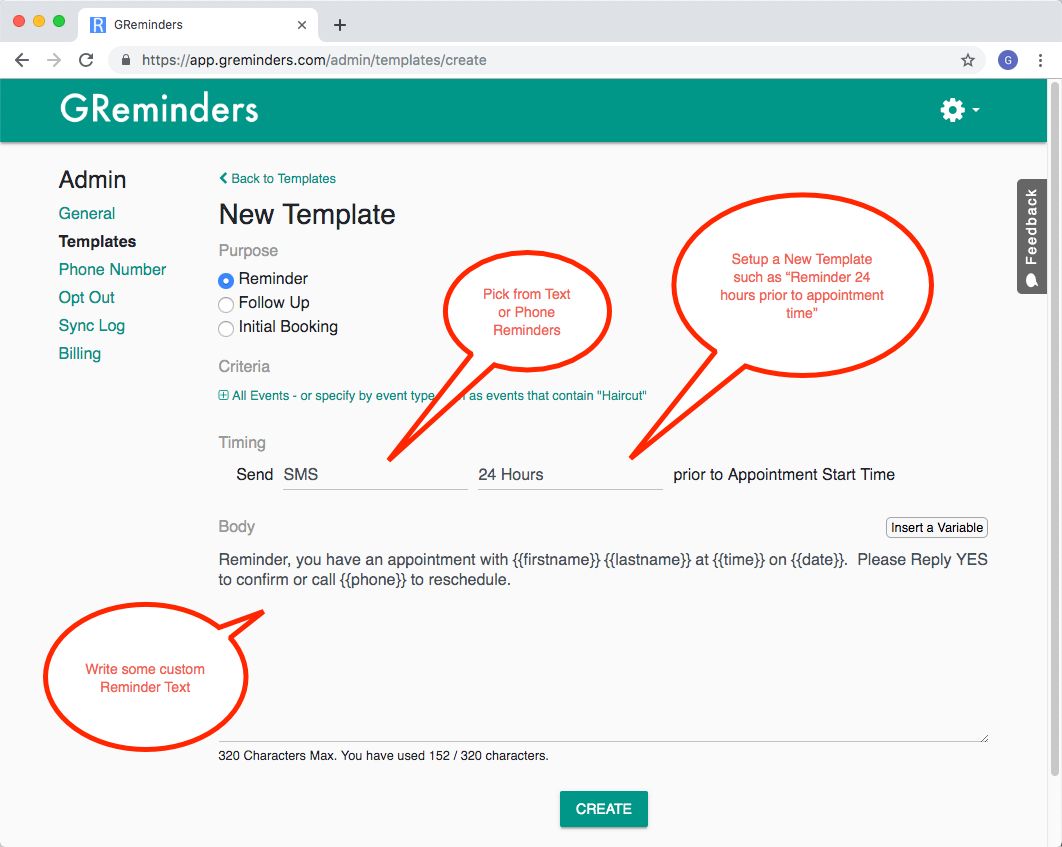Click into the Body text area
The image size is (1062, 847).
(603, 643)
